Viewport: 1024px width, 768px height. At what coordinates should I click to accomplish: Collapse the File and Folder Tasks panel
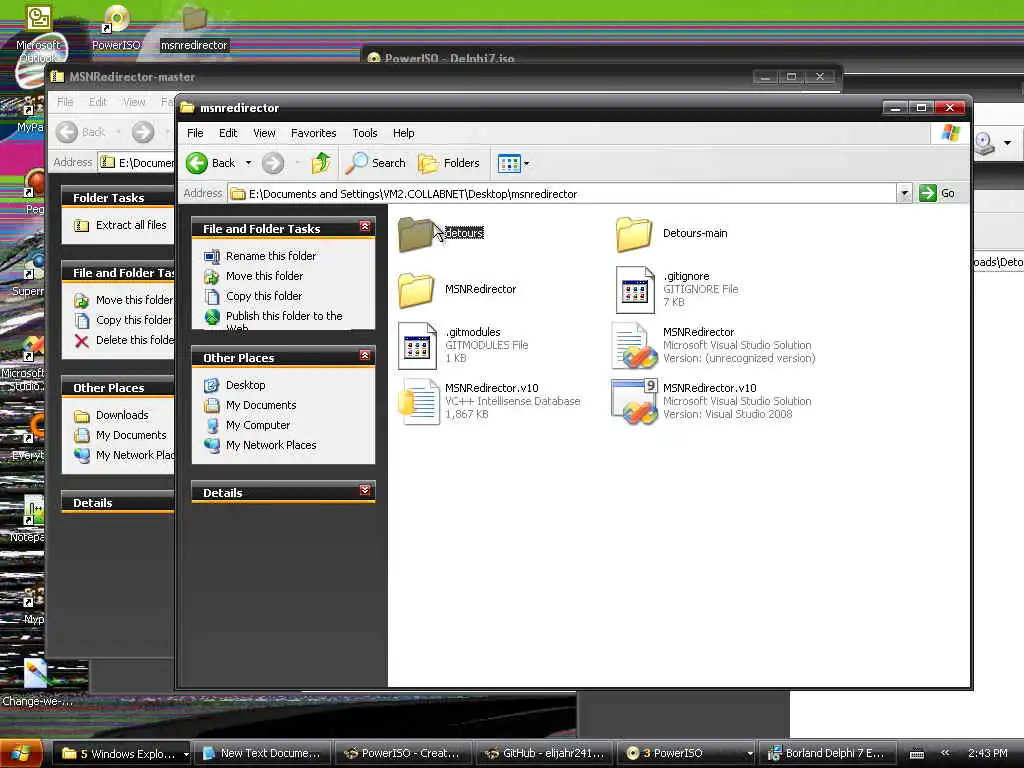pyautogui.click(x=364, y=227)
